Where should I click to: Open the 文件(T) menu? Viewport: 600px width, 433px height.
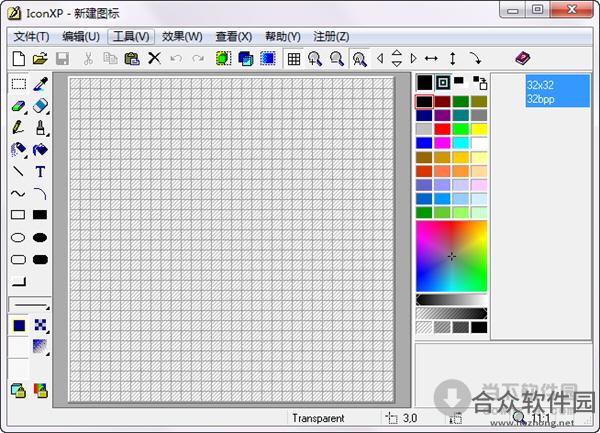tap(31, 37)
